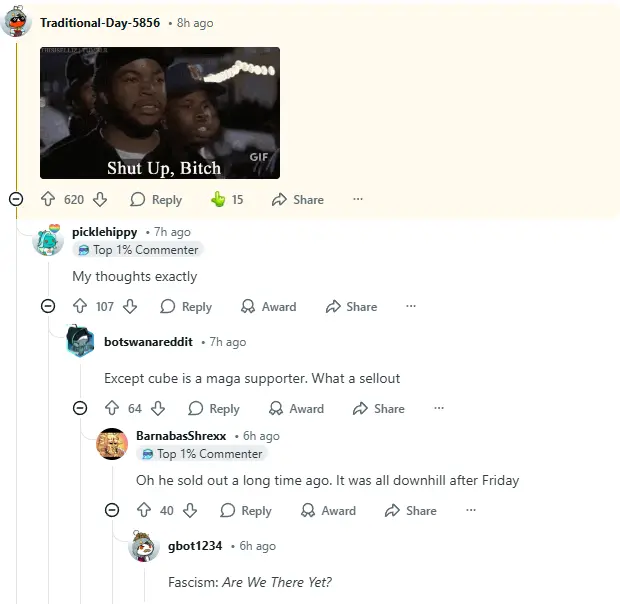The height and width of the screenshot is (604, 620).
Task: Share BarnabasShrexx's comment
Action: point(410,510)
